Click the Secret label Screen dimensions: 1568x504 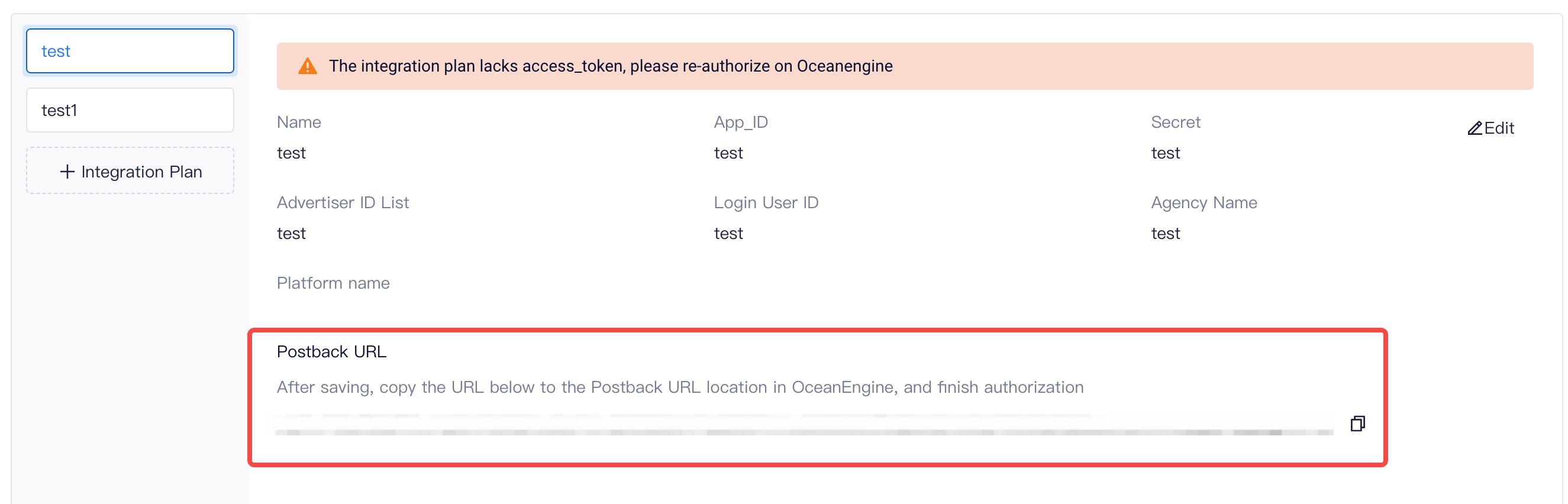[x=1175, y=122]
